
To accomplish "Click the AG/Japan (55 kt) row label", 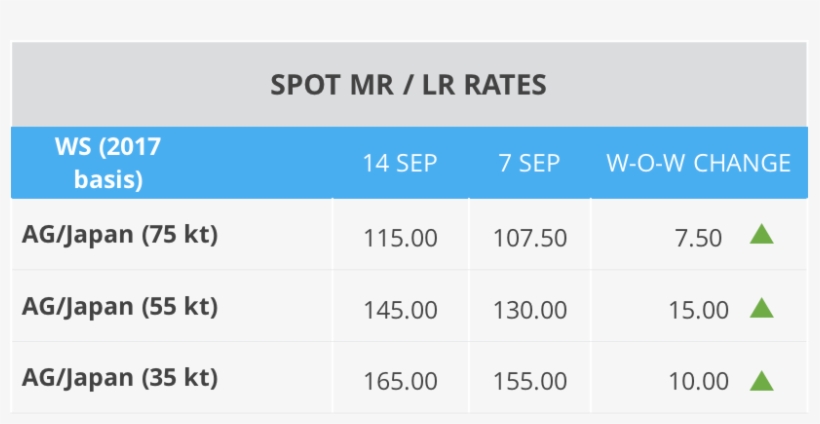I will pyautogui.click(x=120, y=307).
